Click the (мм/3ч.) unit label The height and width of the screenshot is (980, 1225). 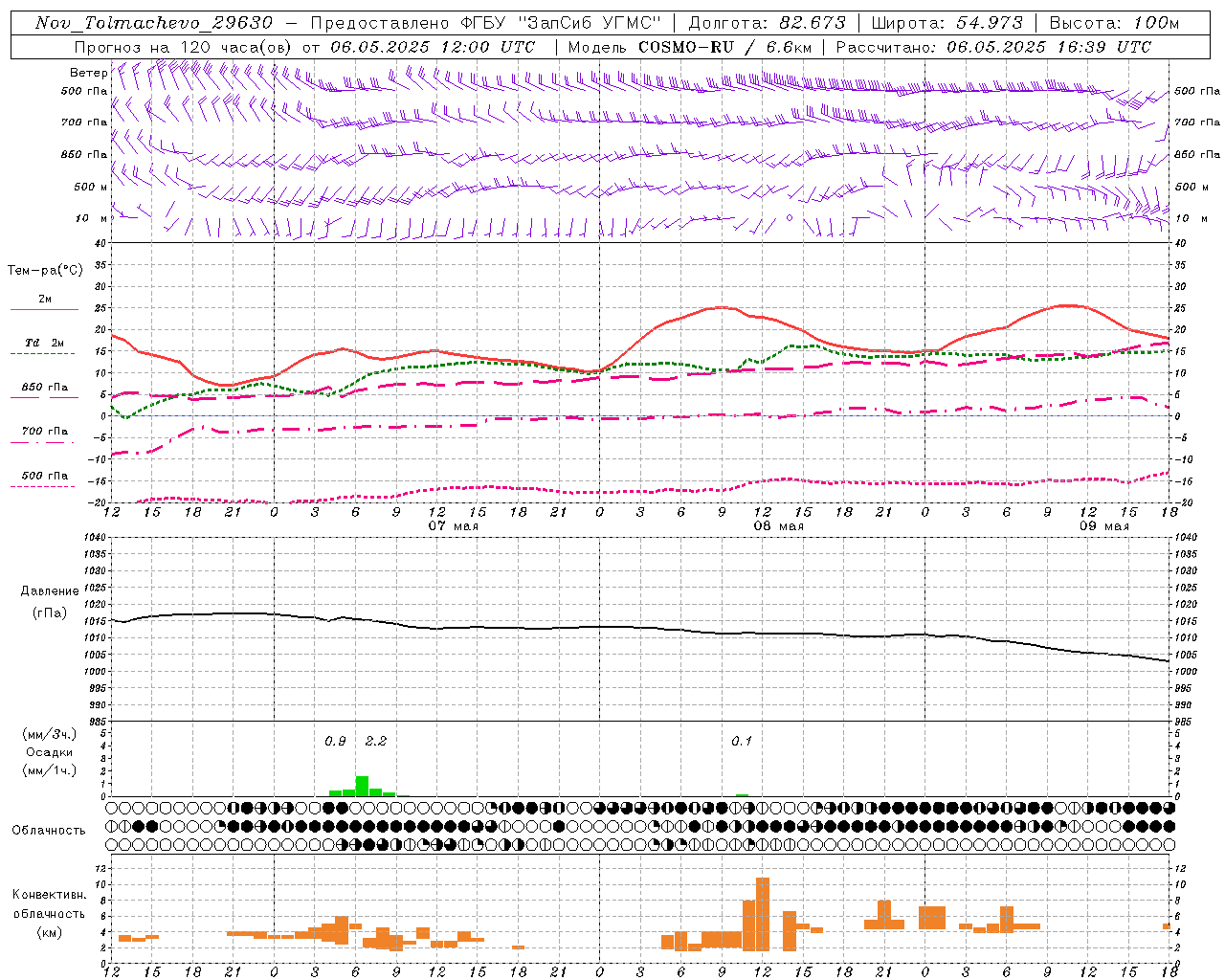49,734
